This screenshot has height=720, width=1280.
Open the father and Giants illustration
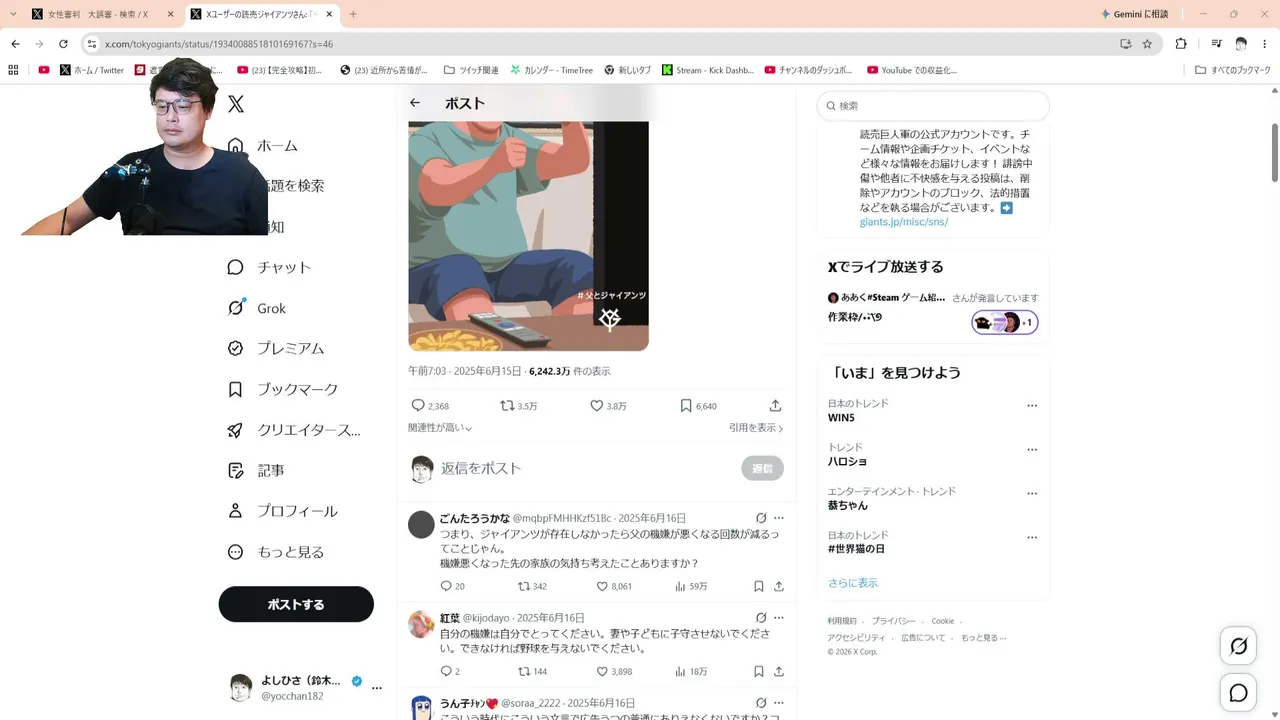(528, 236)
